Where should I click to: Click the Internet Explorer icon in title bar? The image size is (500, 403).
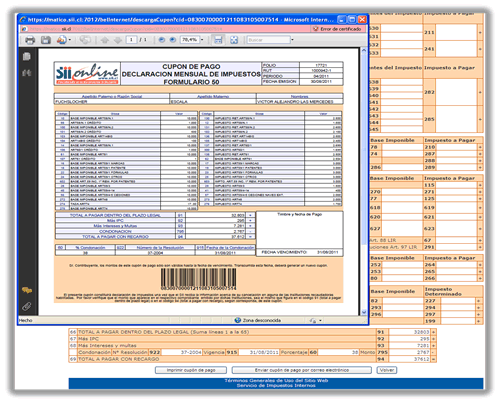(x=23, y=20)
